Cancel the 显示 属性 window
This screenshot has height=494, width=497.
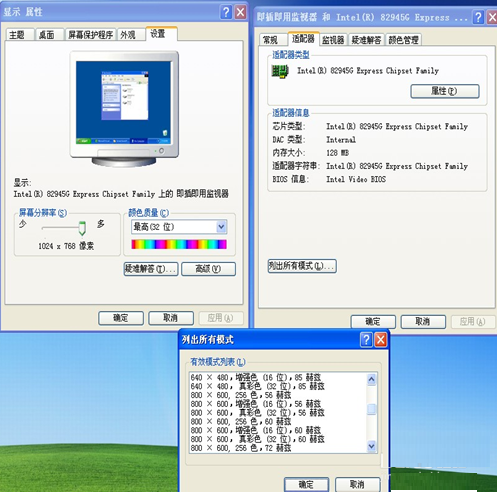171,318
